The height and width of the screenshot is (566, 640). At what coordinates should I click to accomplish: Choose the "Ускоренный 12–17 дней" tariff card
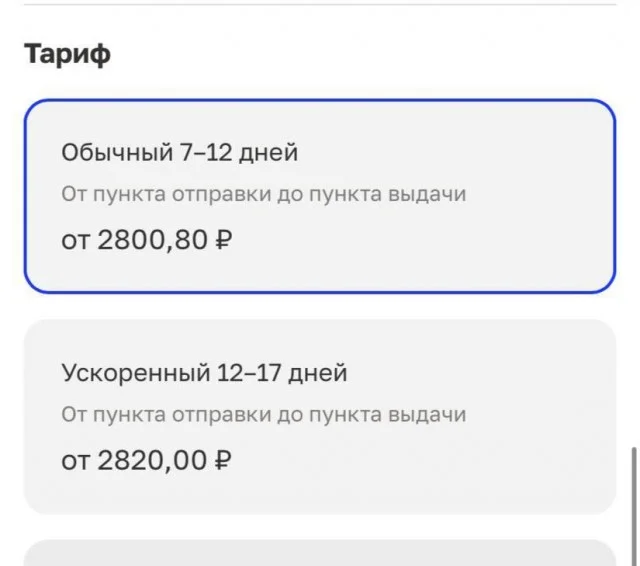coord(319,416)
